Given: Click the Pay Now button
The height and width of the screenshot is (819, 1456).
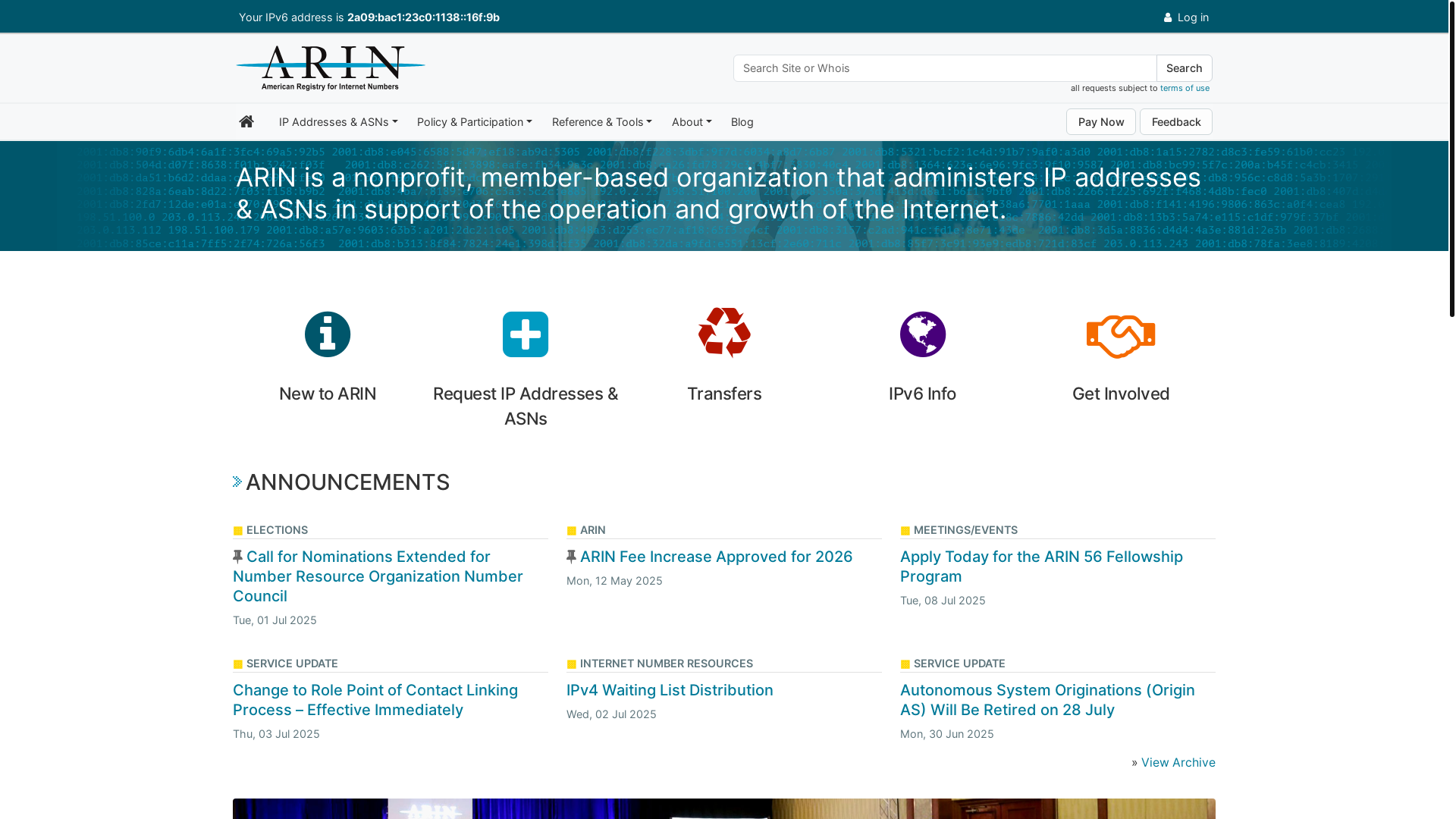Looking at the screenshot, I should (x=1101, y=122).
